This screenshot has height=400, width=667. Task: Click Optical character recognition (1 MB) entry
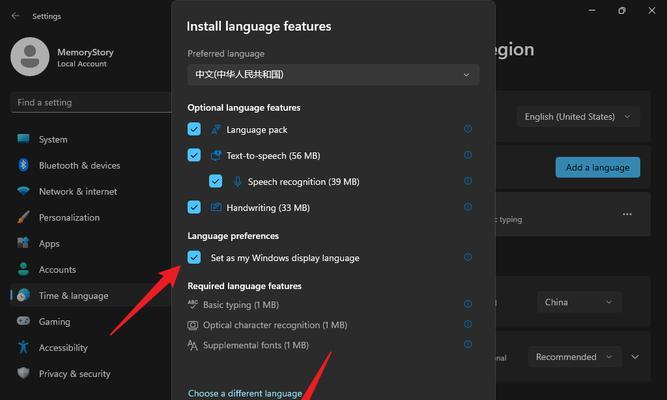tap(275, 325)
